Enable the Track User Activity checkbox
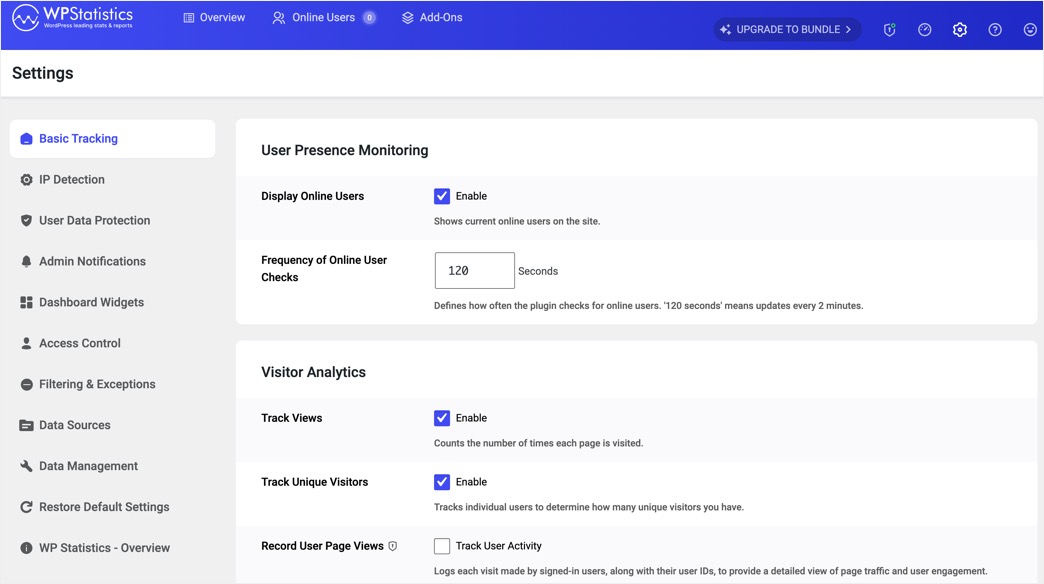Screen dimensions: 1044x584 pos(441,545)
